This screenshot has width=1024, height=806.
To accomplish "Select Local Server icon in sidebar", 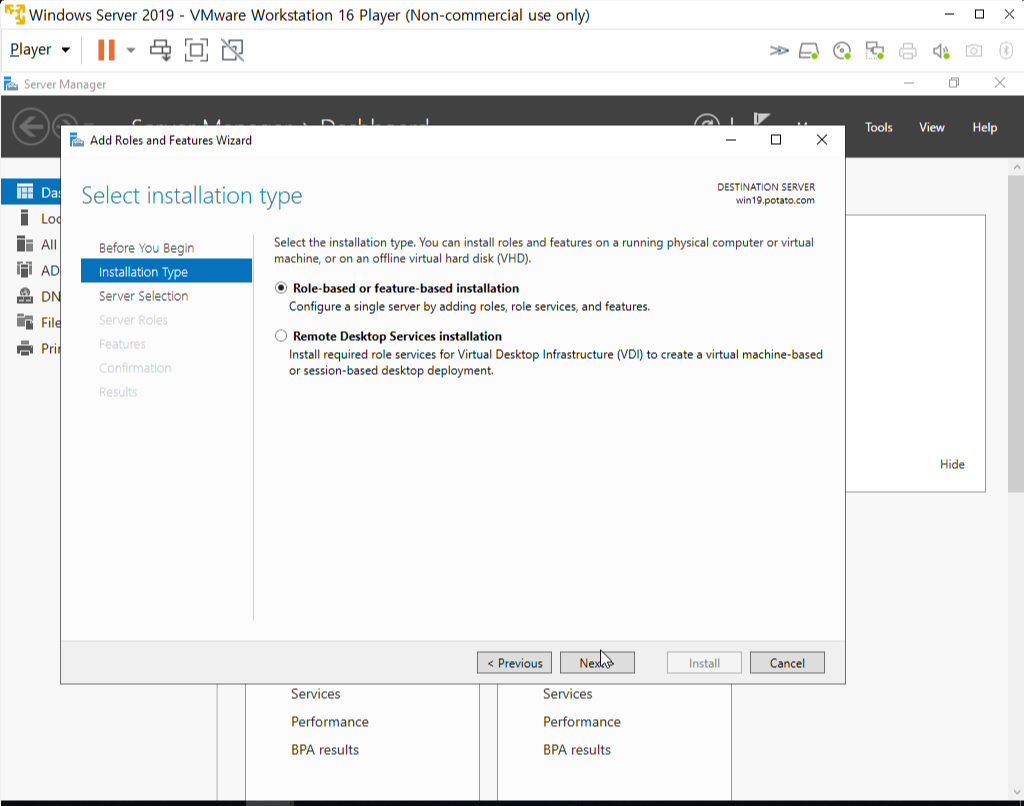I will point(25,218).
